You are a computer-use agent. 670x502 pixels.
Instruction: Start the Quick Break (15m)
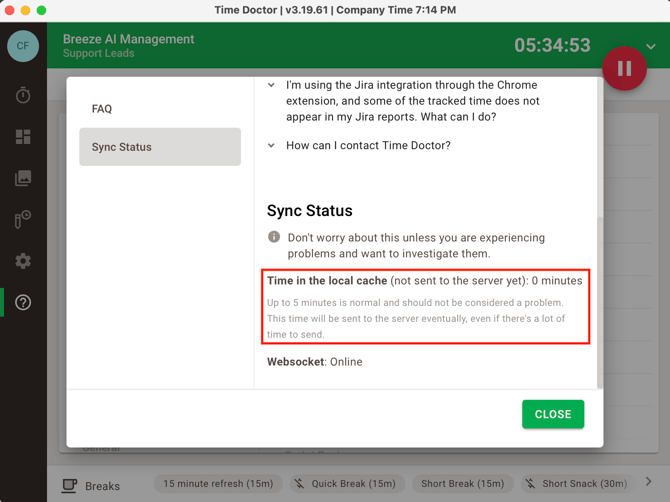[x=347, y=484]
